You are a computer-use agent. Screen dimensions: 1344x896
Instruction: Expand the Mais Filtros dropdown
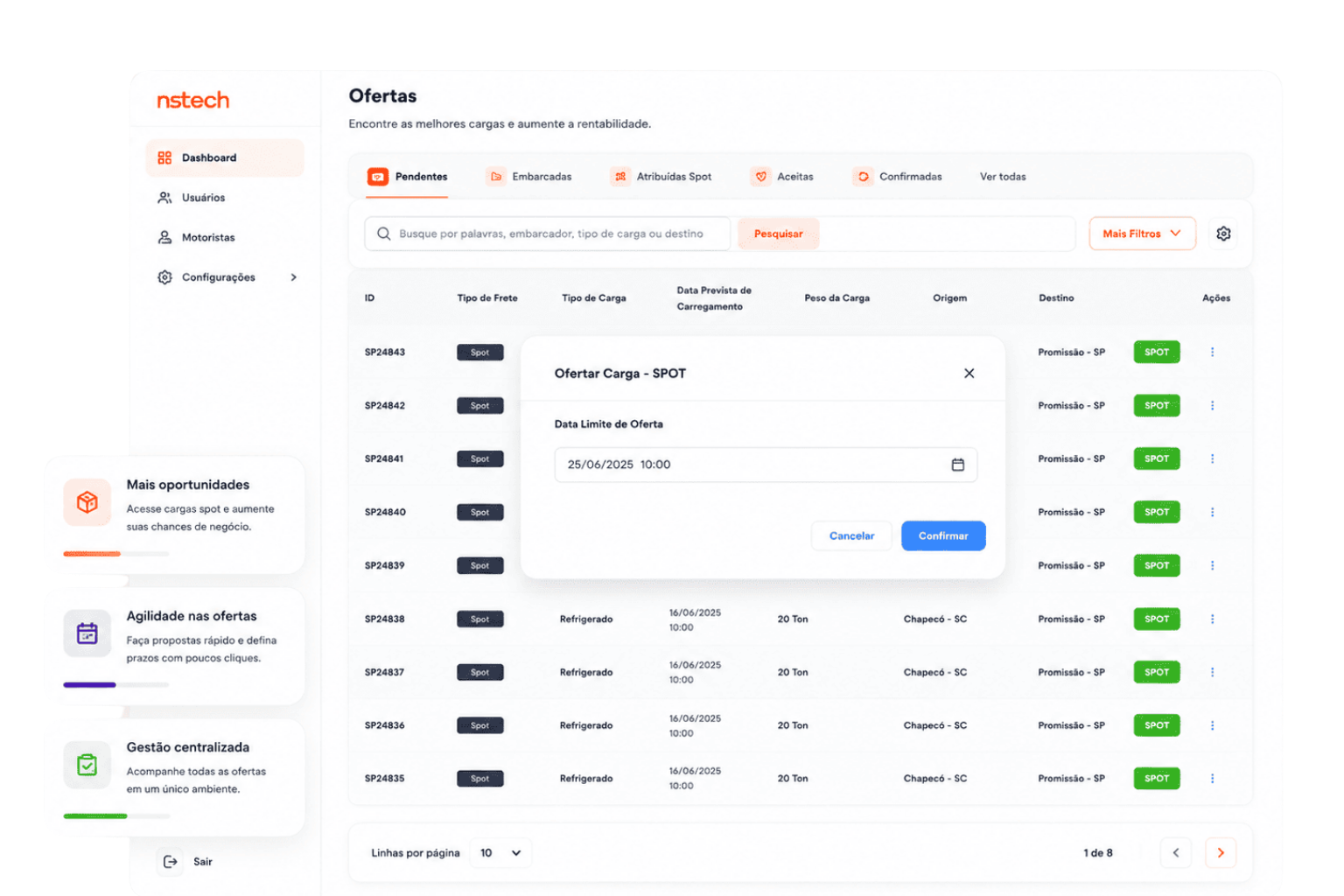pos(1142,234)
